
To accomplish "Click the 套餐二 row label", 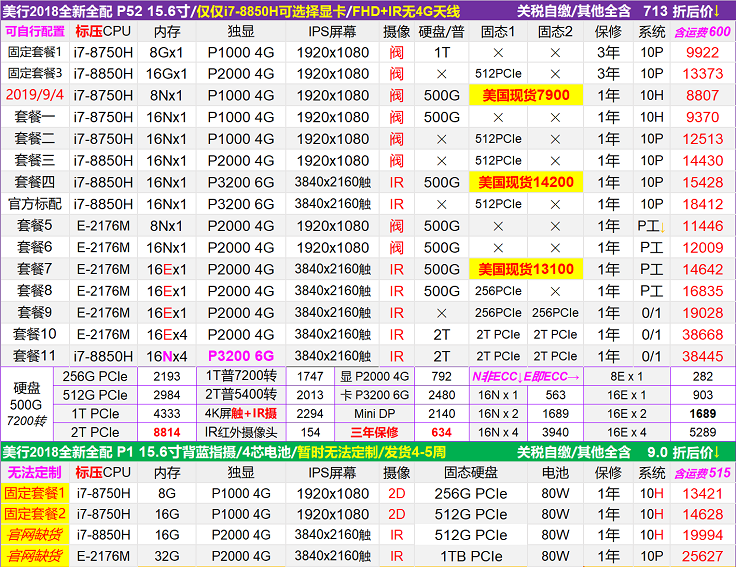I will [35, 138].
